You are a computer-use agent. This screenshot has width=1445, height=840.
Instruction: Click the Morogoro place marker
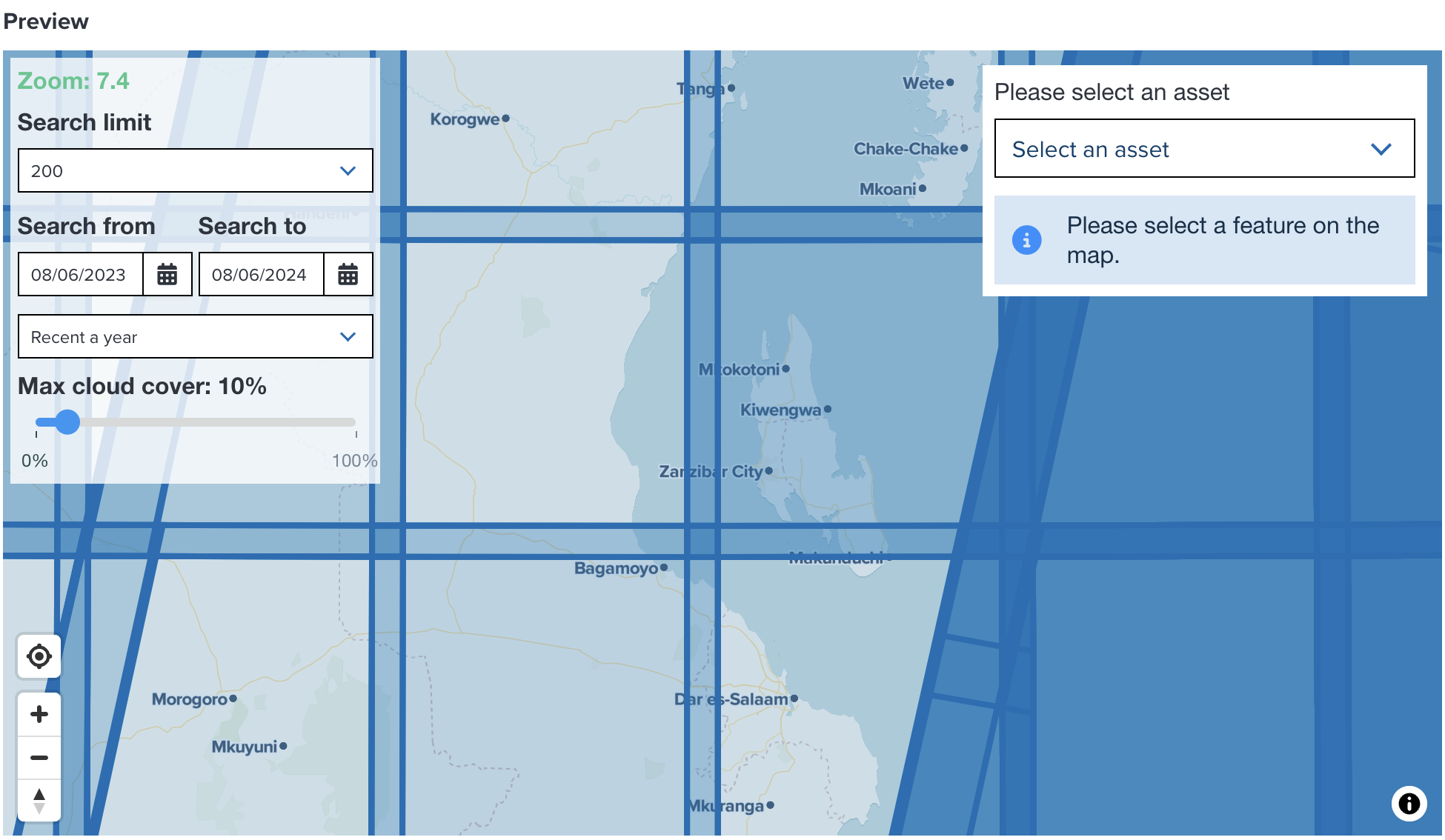pyautogui.click(x=233, y=699)
